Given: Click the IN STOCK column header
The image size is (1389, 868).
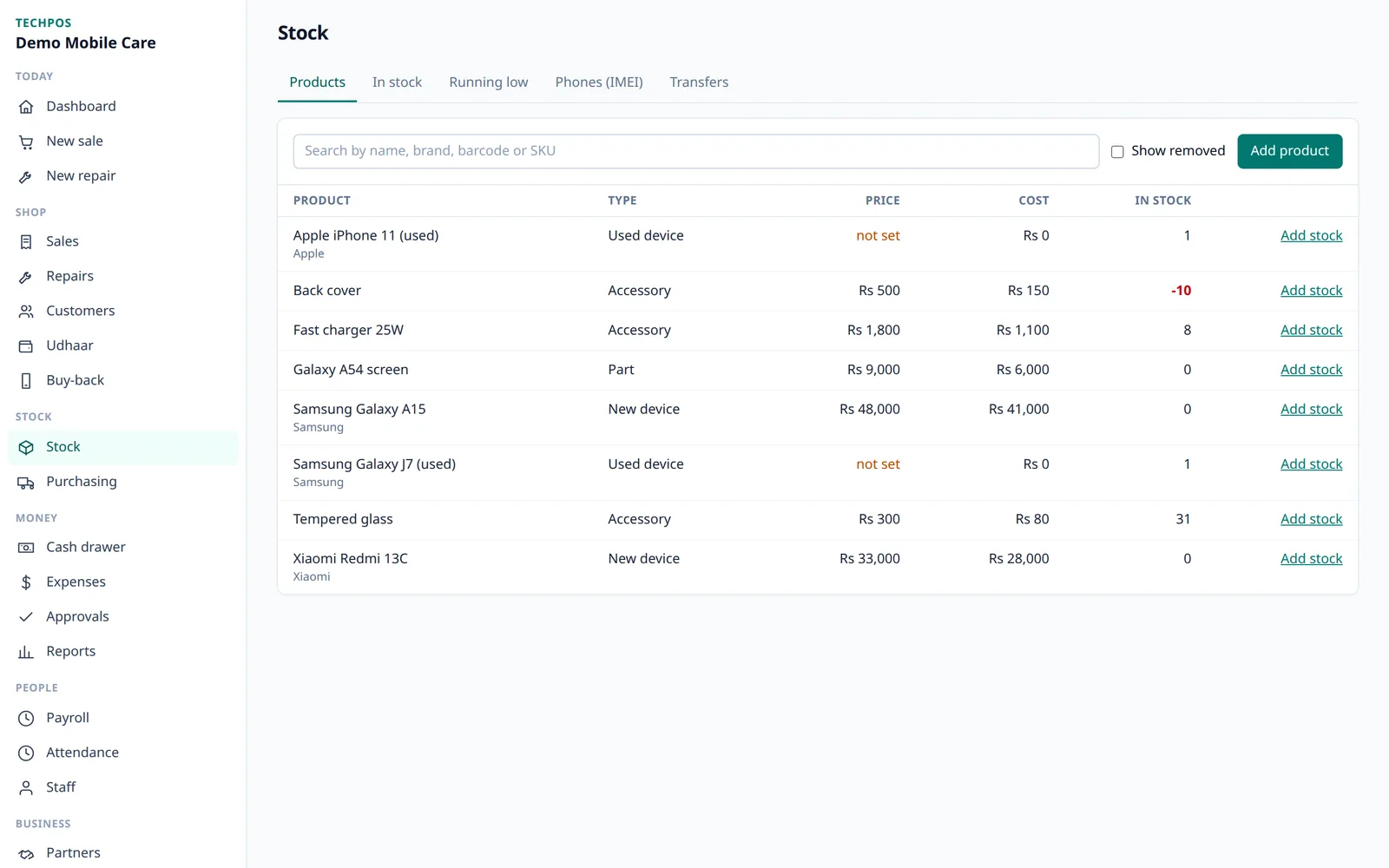Looking at the screenshot, I should 1162,201.
